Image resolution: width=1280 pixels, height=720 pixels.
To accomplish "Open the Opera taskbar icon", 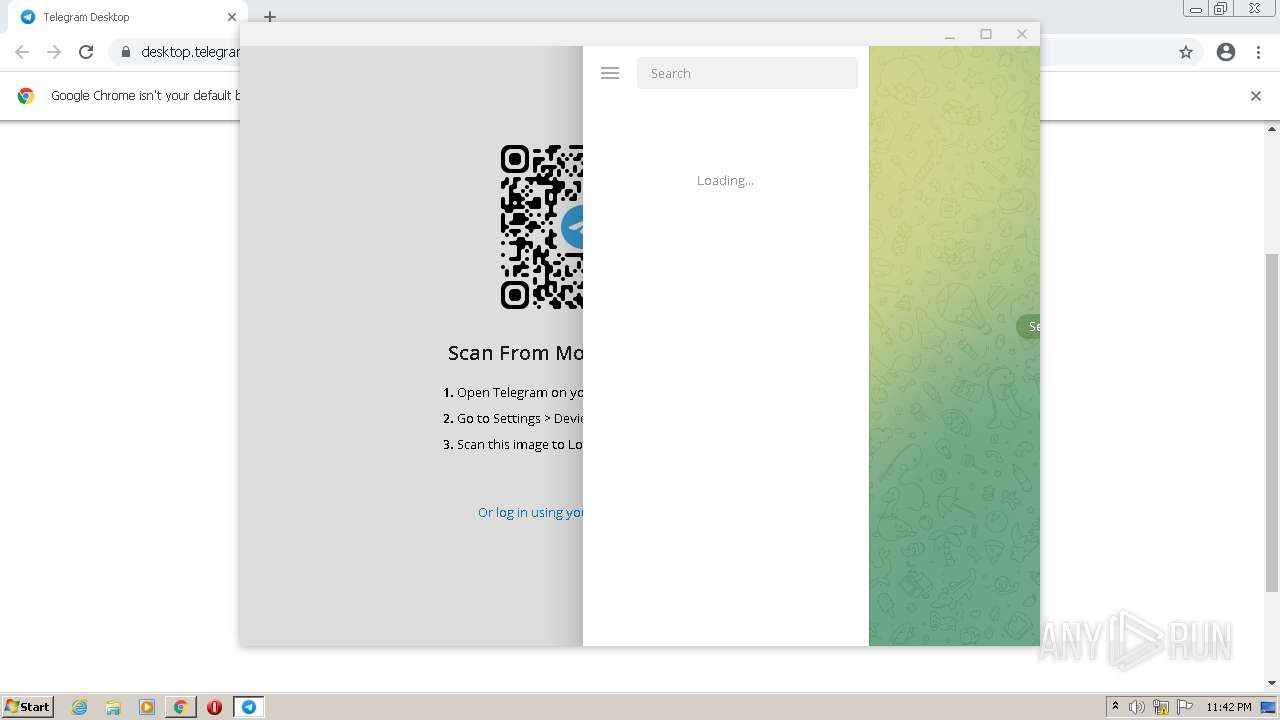I will pyautogui.click(x=214, y=707).
